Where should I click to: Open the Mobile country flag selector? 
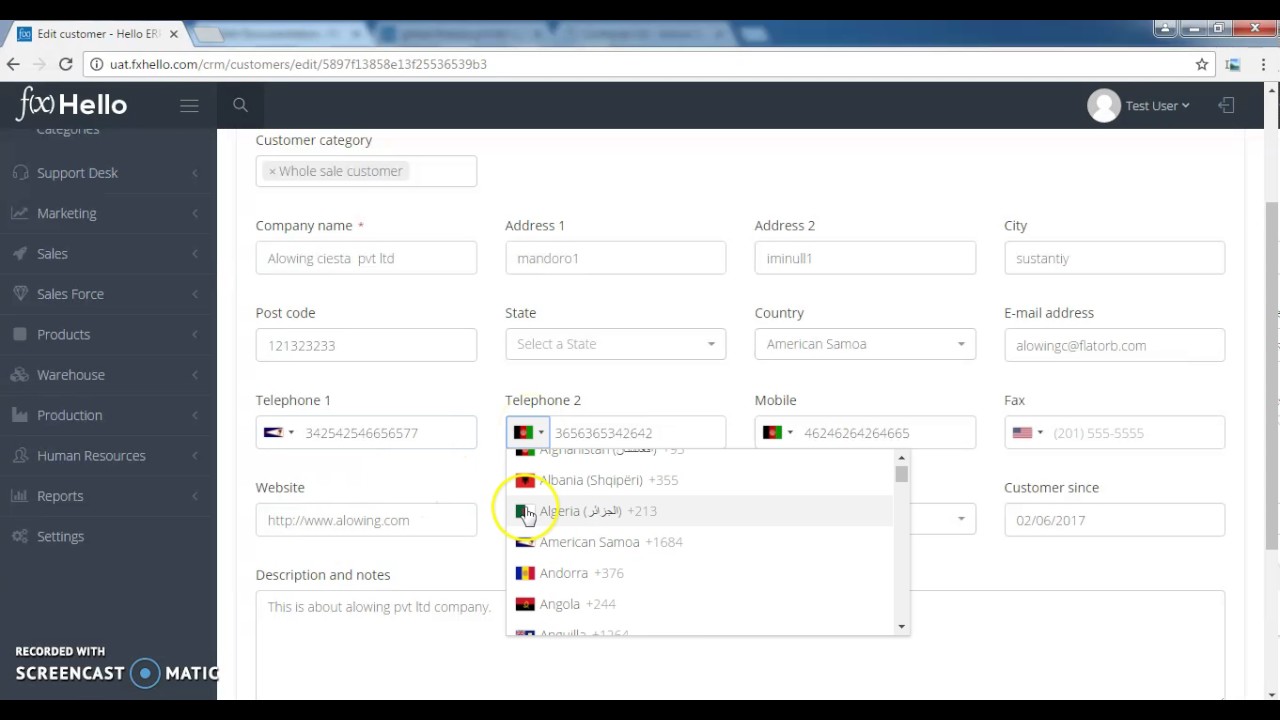click(x=778, y=433)
